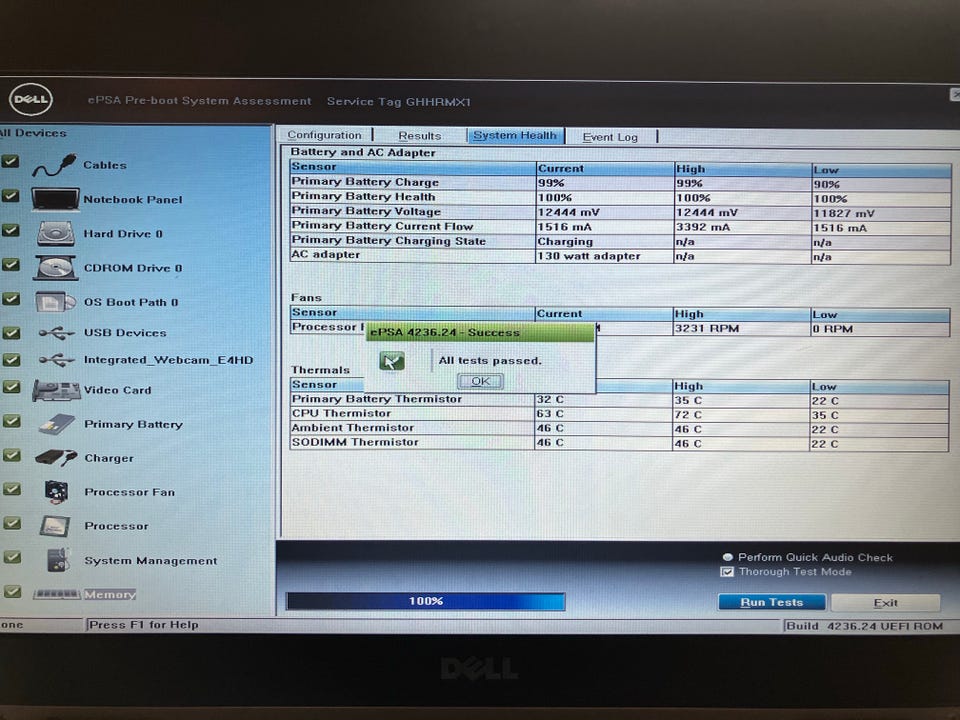960x720 pixels.
Task: Click the 12444 mV current voltage value
Action: coord(568,212)
